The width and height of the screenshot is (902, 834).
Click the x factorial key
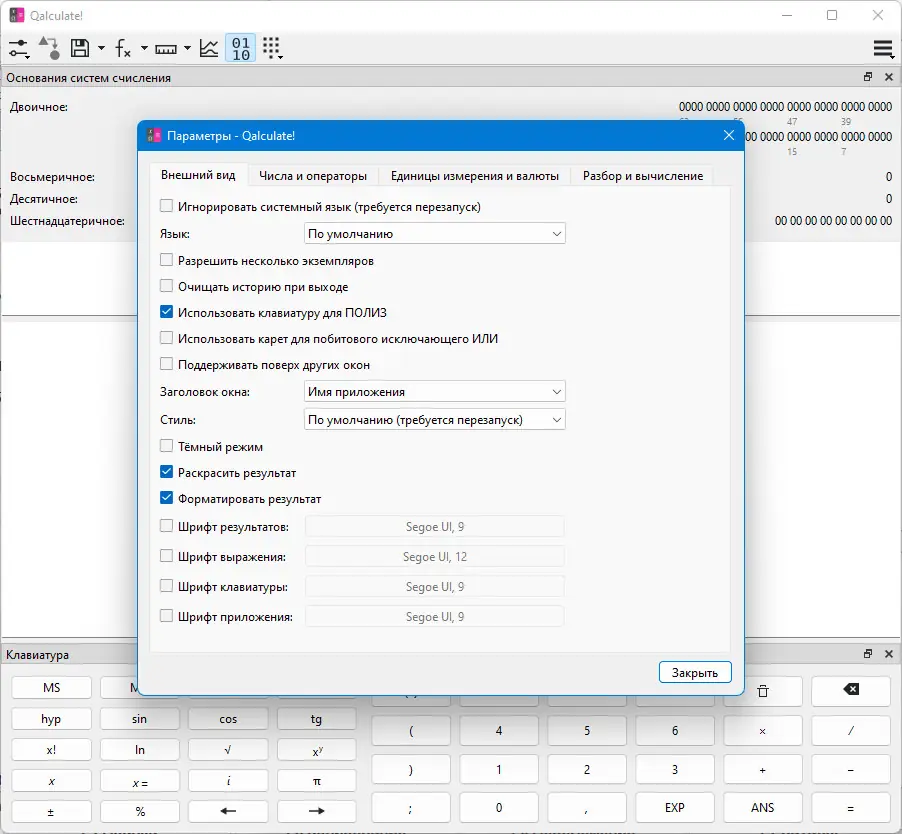point(51,749)
